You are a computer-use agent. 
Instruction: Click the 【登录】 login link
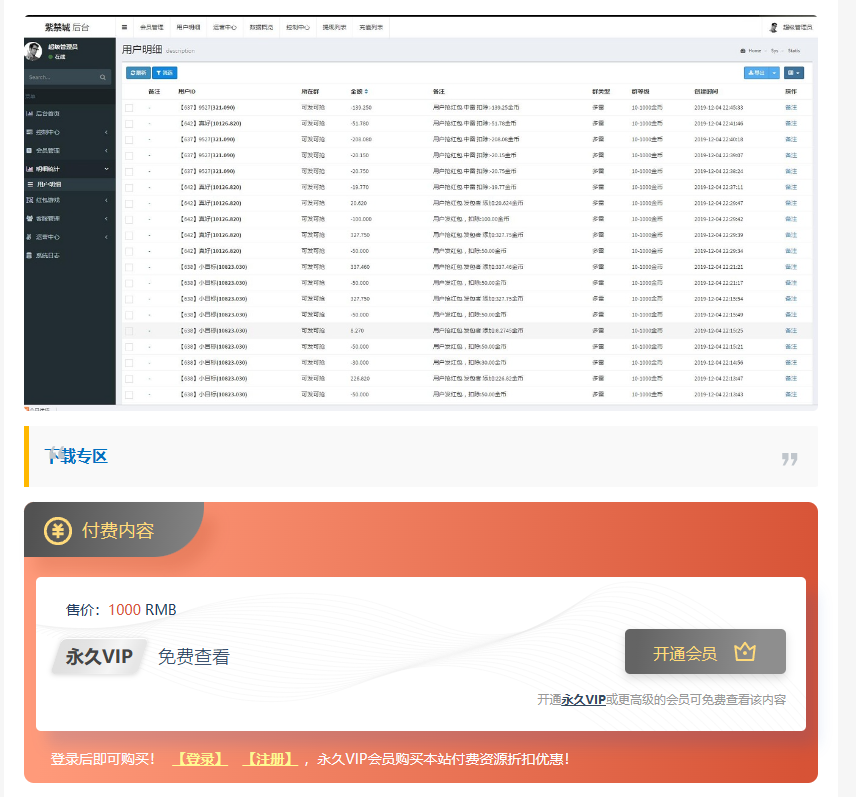coord(200,759)
